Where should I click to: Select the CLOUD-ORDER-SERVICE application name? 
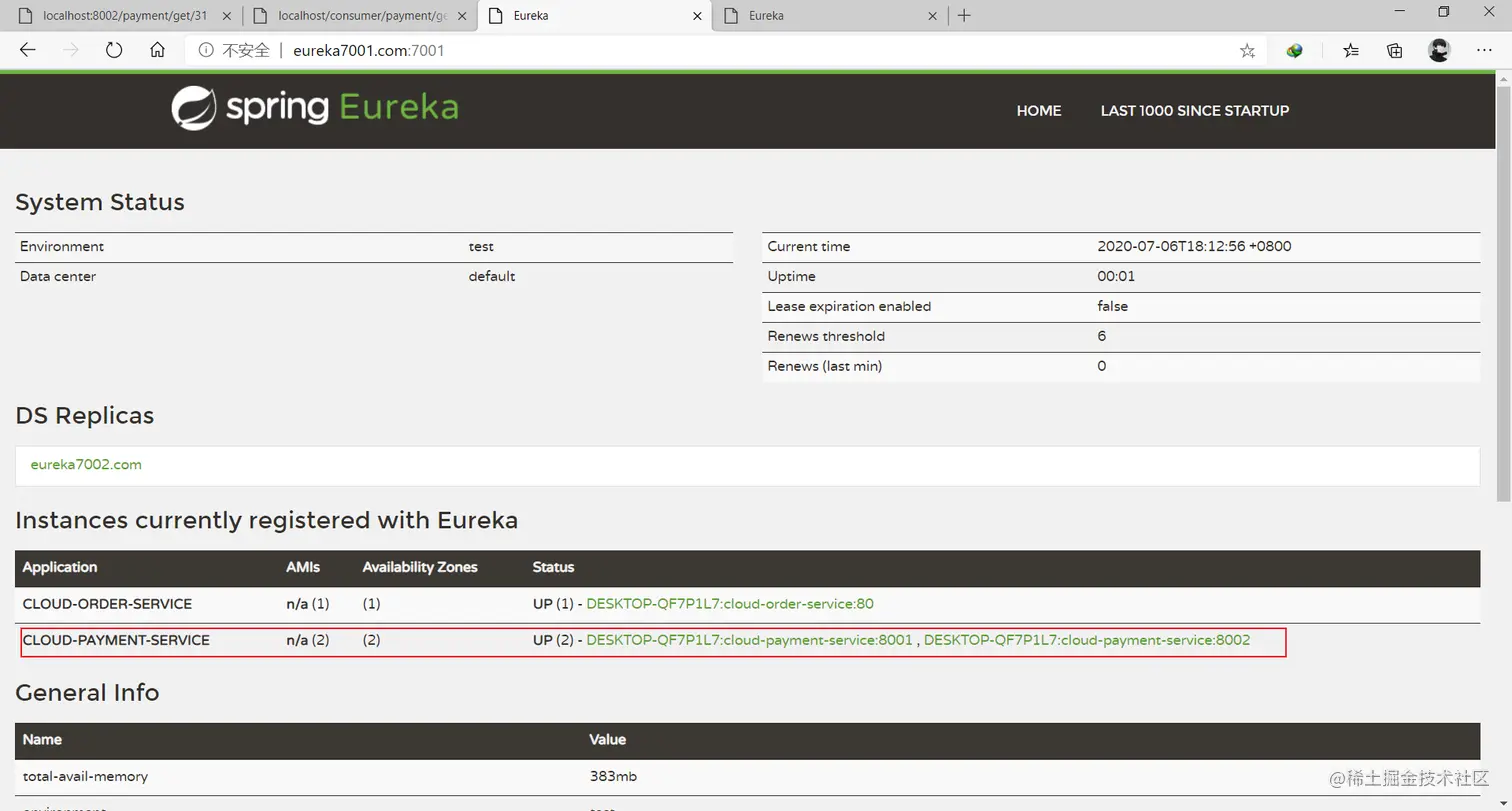click(x=107, y=604)
